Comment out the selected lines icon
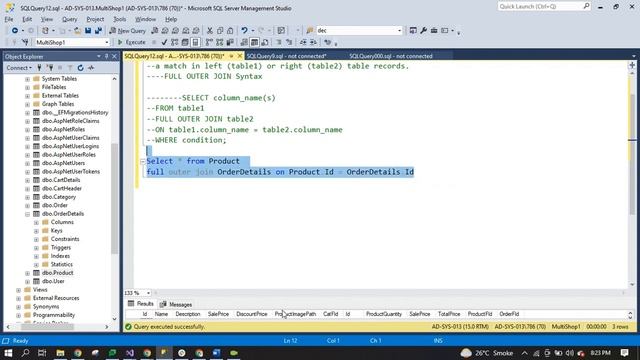640x360 pixels. 279,42
